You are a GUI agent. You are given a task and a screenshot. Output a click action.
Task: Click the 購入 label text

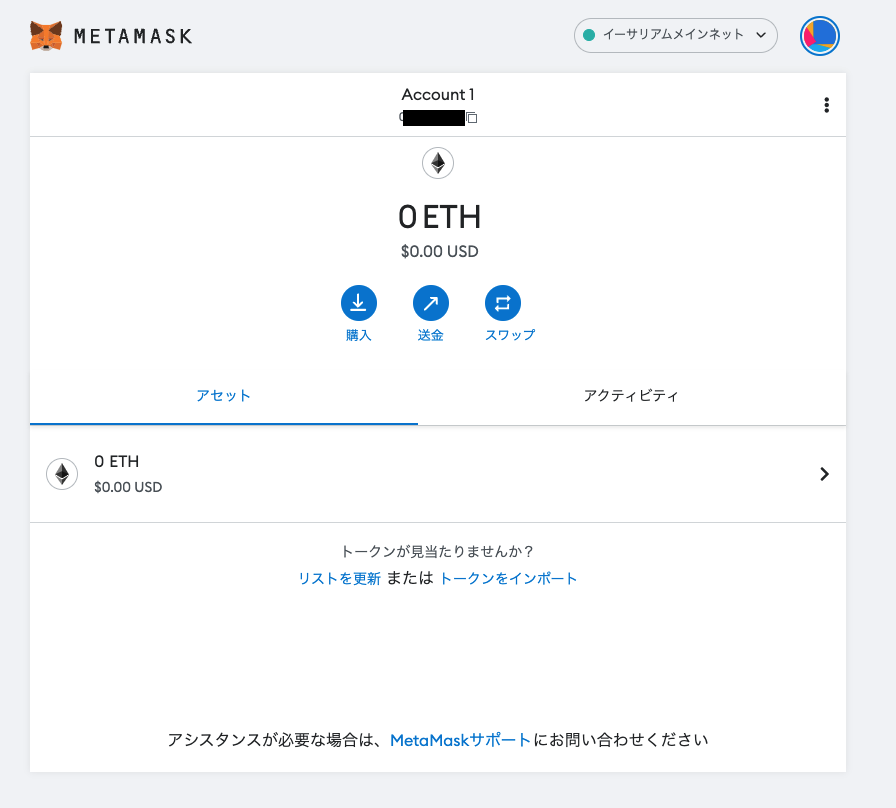[359, 335]
